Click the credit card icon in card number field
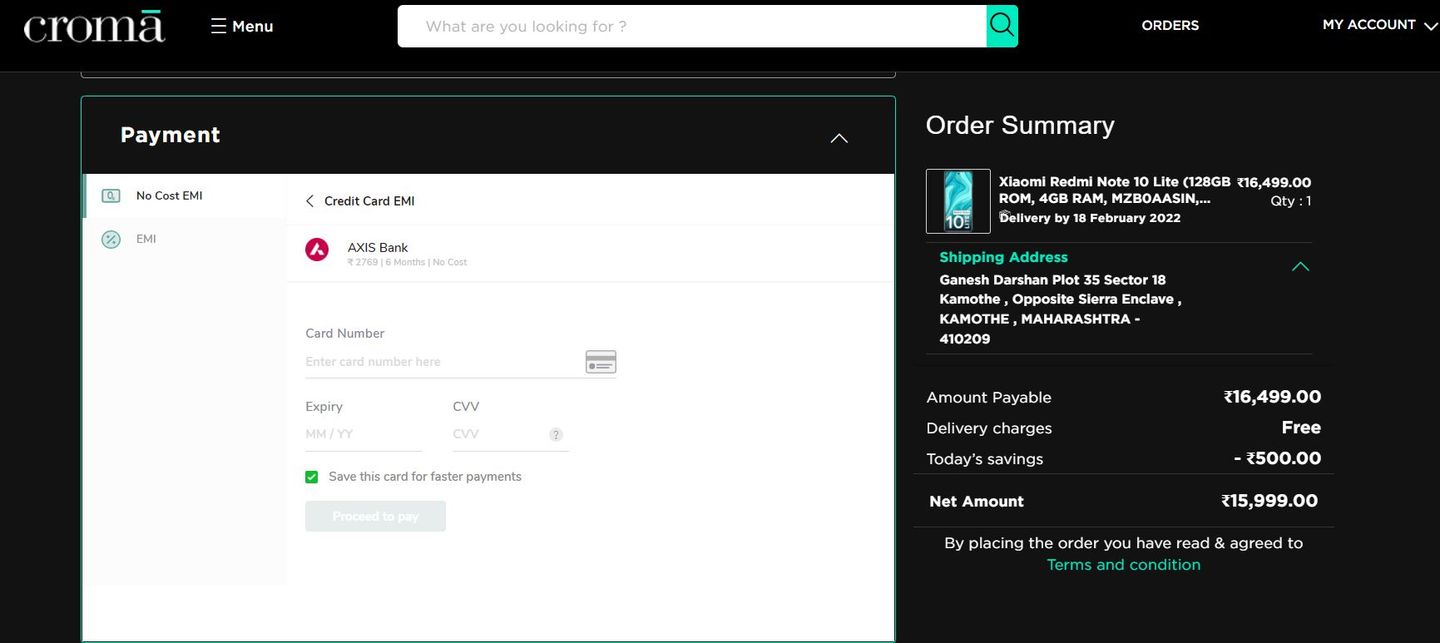 tap(600, 362)
